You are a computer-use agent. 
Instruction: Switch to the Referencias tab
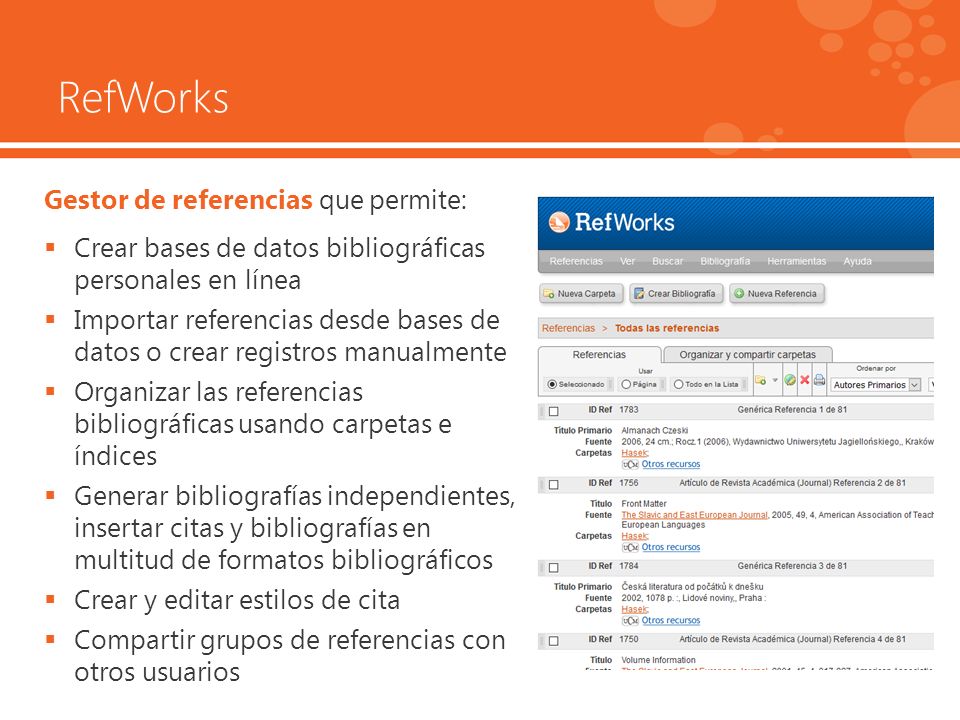[x=599, y=354]
